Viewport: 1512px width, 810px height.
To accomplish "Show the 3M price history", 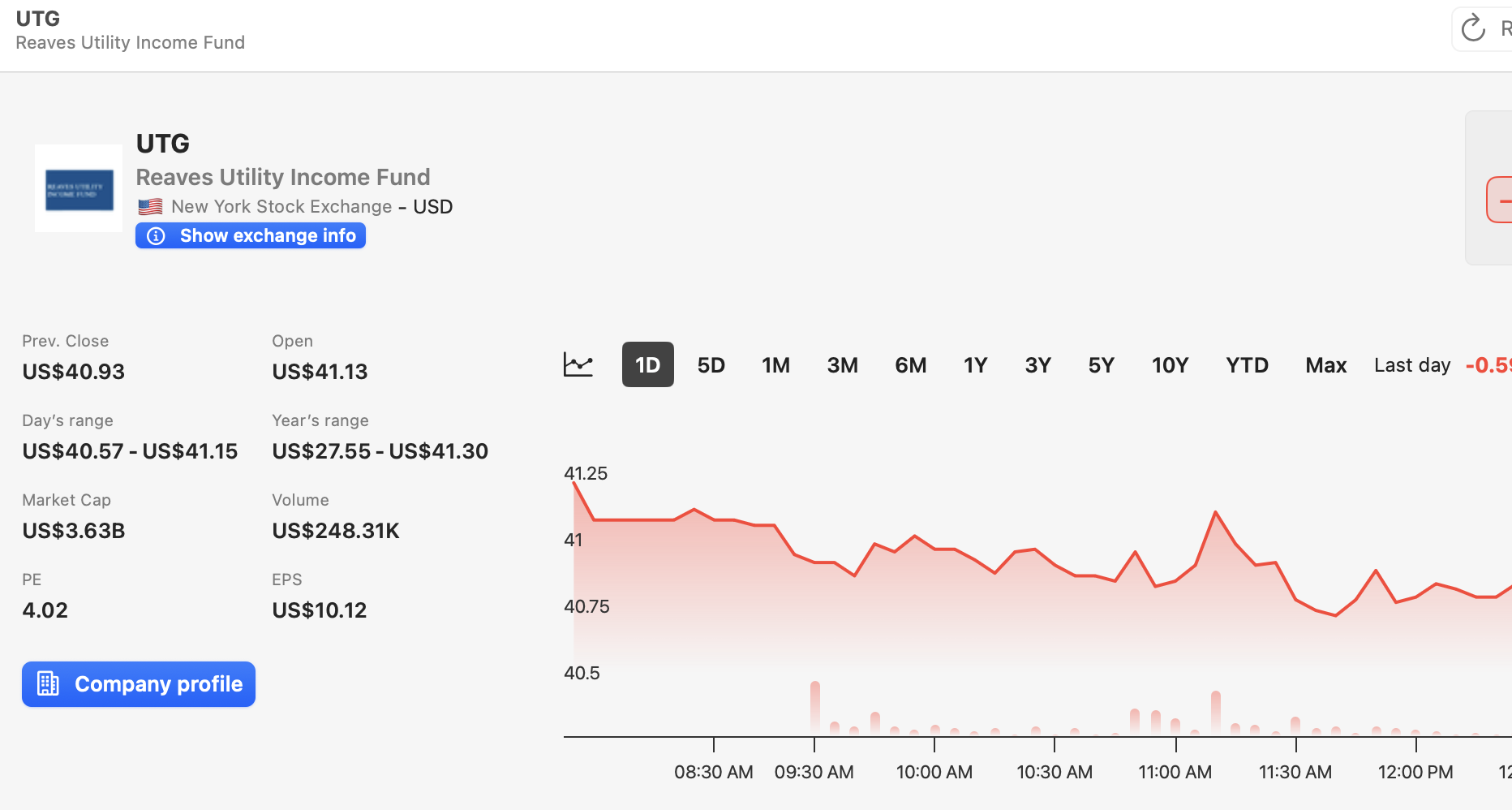I will (x=842, y=364).
